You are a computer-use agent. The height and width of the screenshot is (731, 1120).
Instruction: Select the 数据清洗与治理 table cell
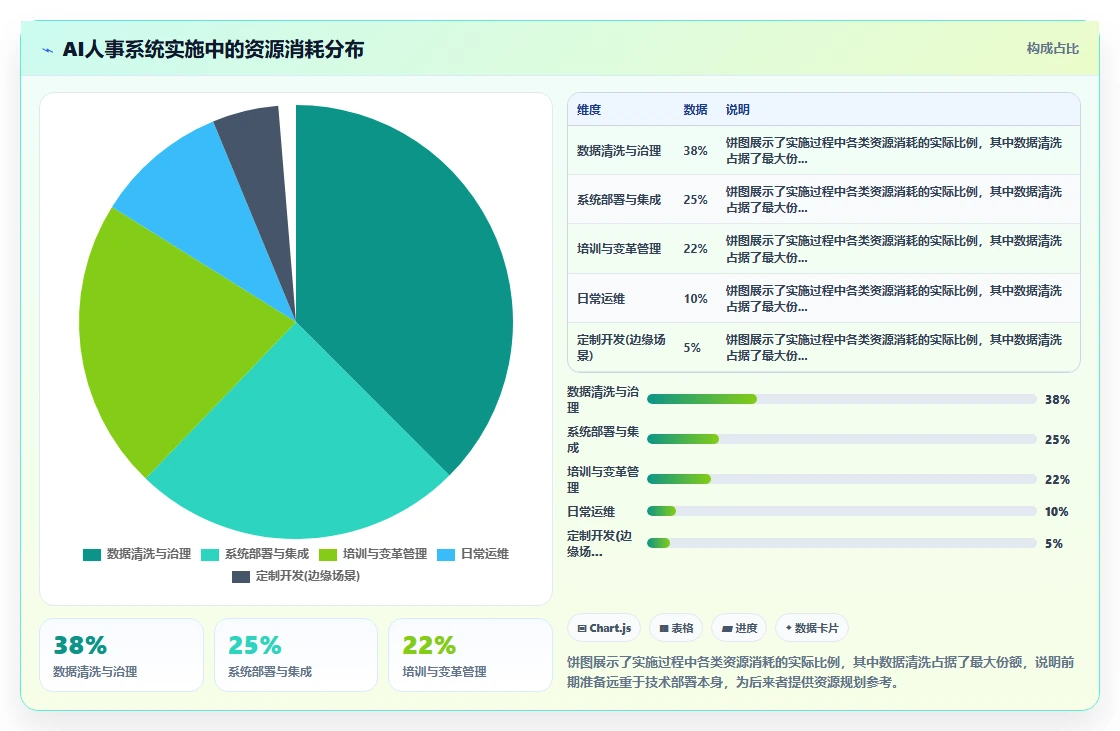point(619,151)
